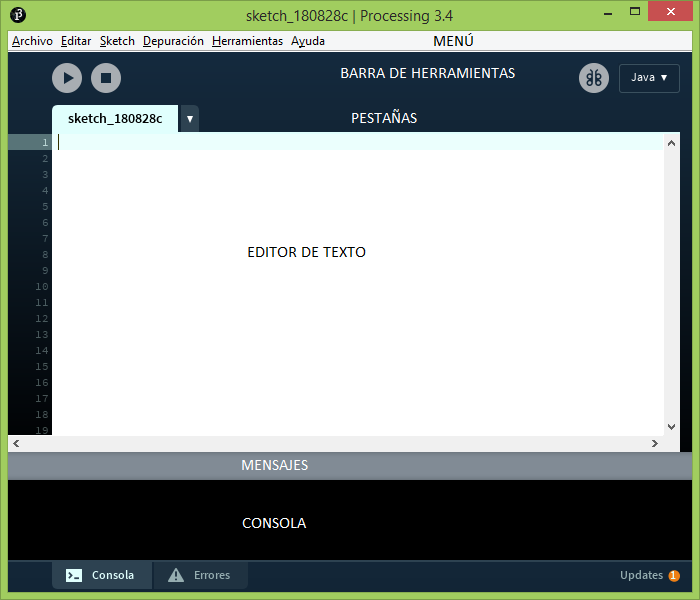700x600 pixels.
Task: Open the Editar menu
Action: click(76, 41)
